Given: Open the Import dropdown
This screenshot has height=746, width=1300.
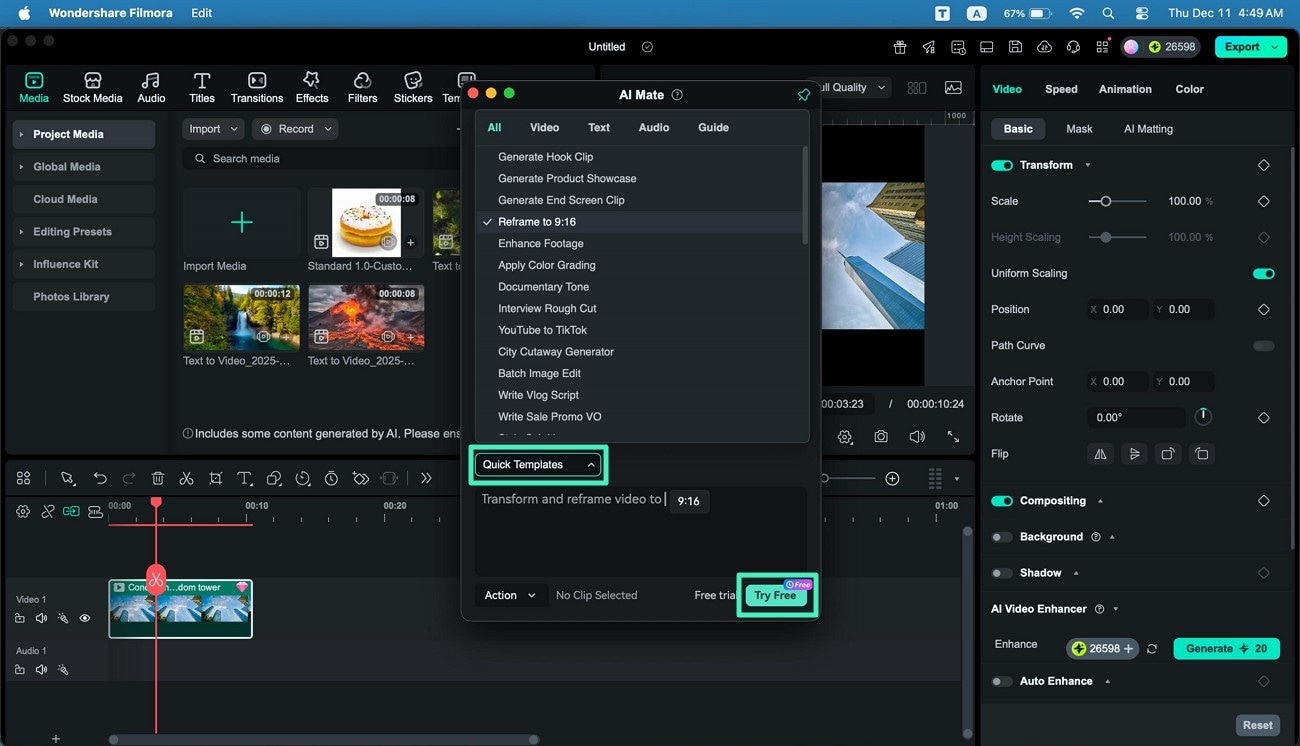Looking at the screenshot, I should [214, 129].
